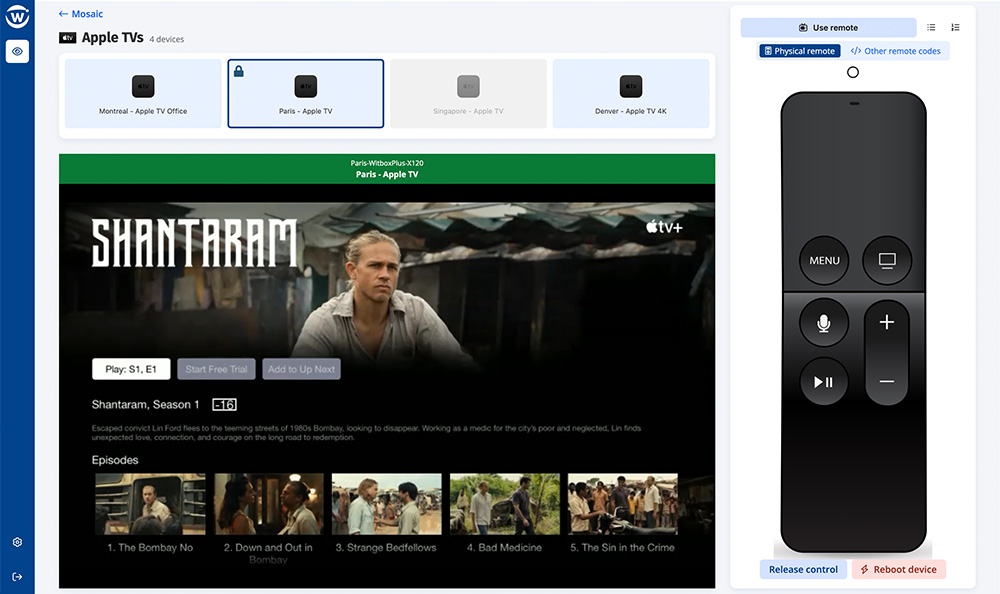Click the Paris - Apple TV green header

387,168
